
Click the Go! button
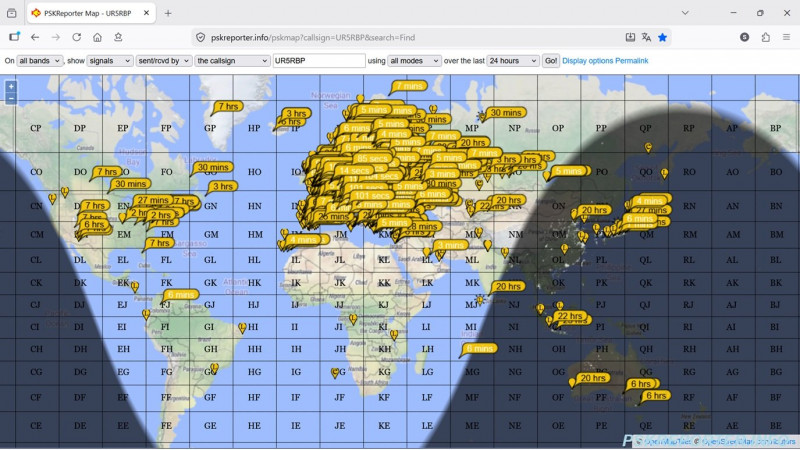click(x=551, y=61)
